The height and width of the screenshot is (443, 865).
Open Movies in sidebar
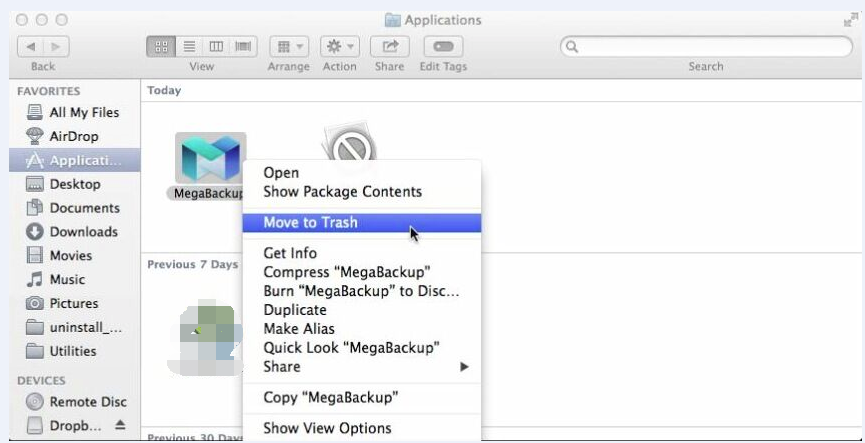tap(74, 255)
